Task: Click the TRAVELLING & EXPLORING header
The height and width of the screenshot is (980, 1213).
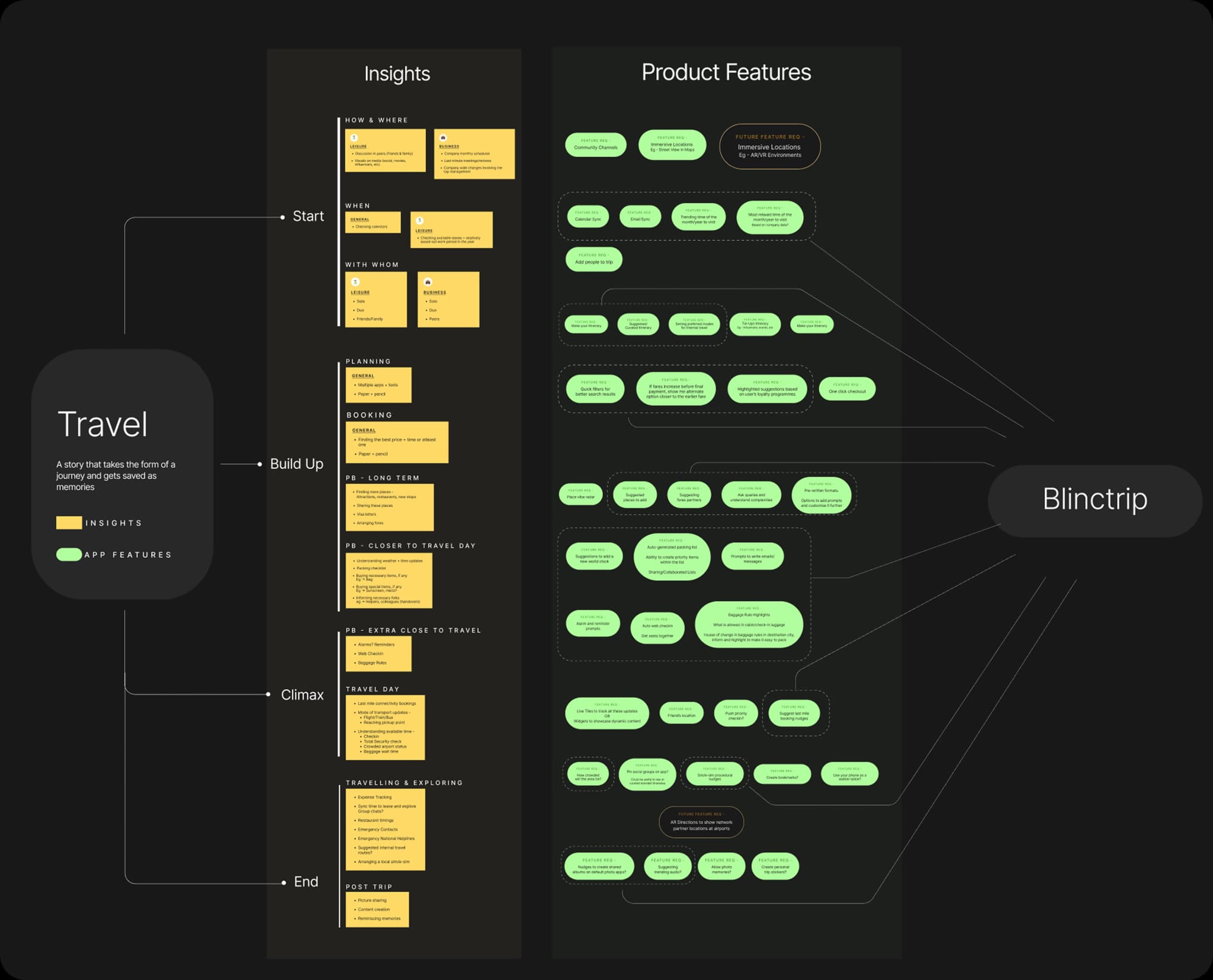Action: (405, 783)
